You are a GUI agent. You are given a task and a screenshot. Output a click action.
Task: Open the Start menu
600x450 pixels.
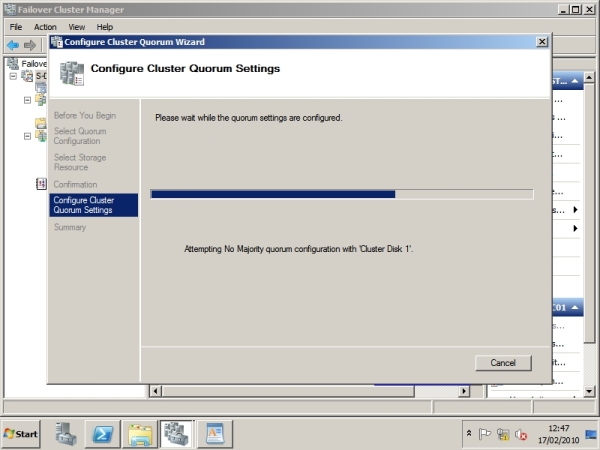coord(21,434)
